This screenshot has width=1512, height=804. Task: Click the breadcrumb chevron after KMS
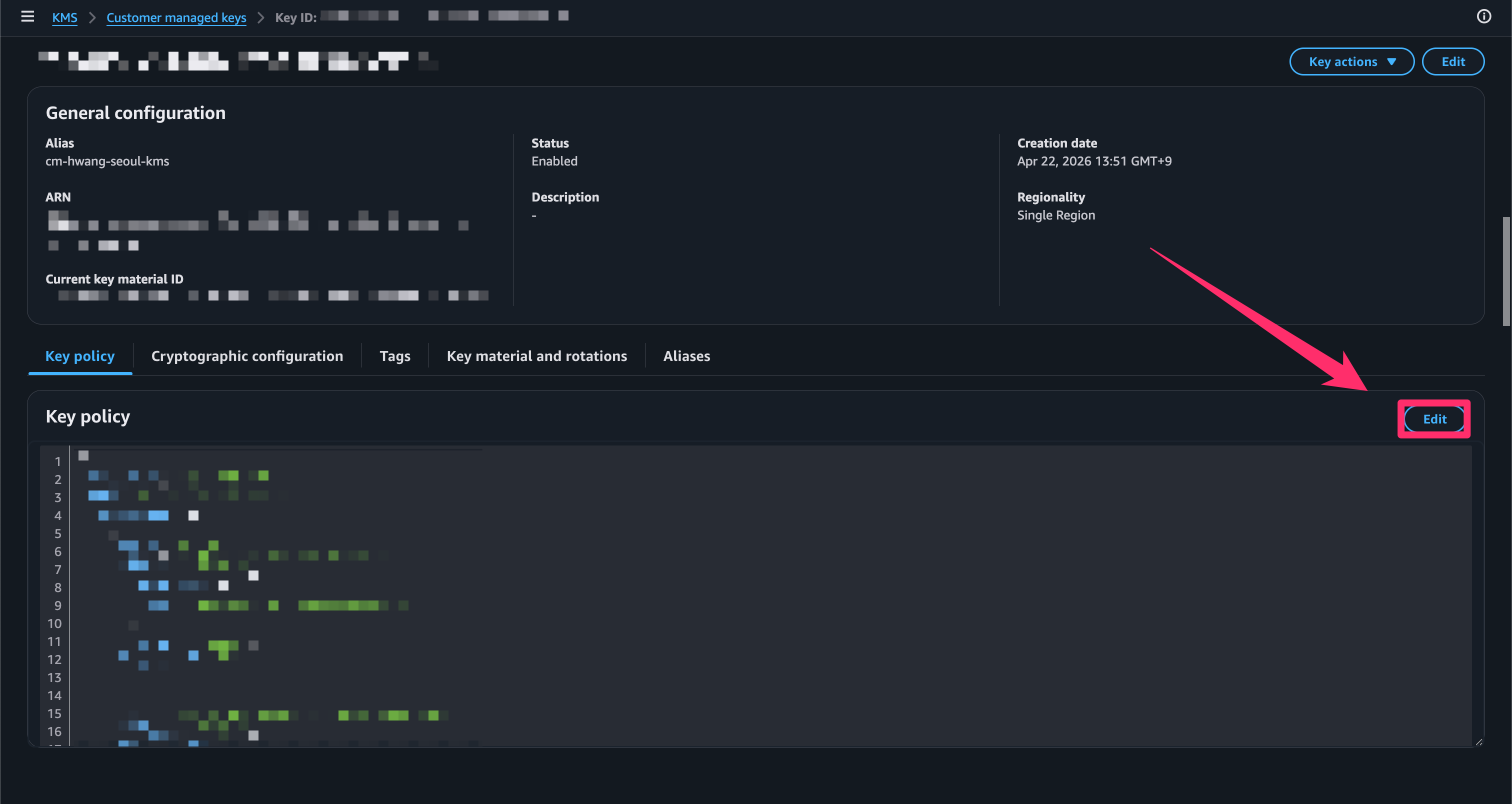(x=92, y=17)
